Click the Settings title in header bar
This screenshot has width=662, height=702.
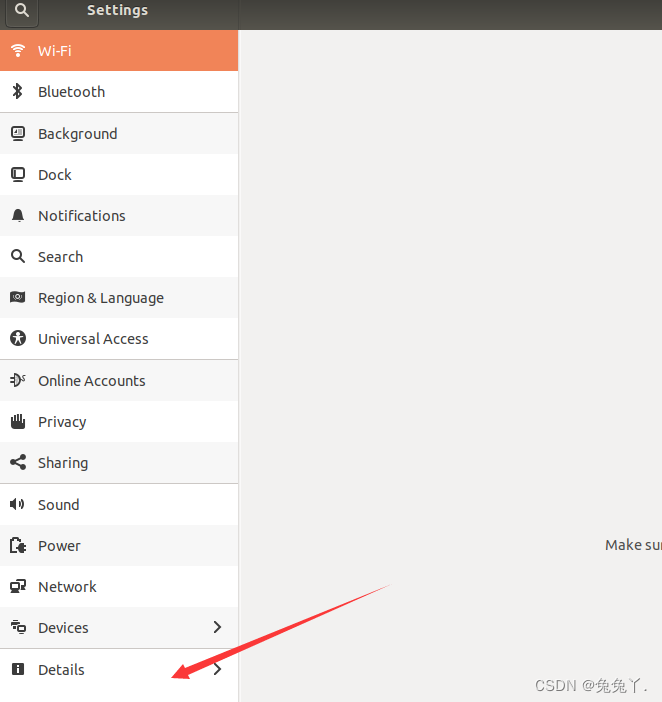pos(117,10)
